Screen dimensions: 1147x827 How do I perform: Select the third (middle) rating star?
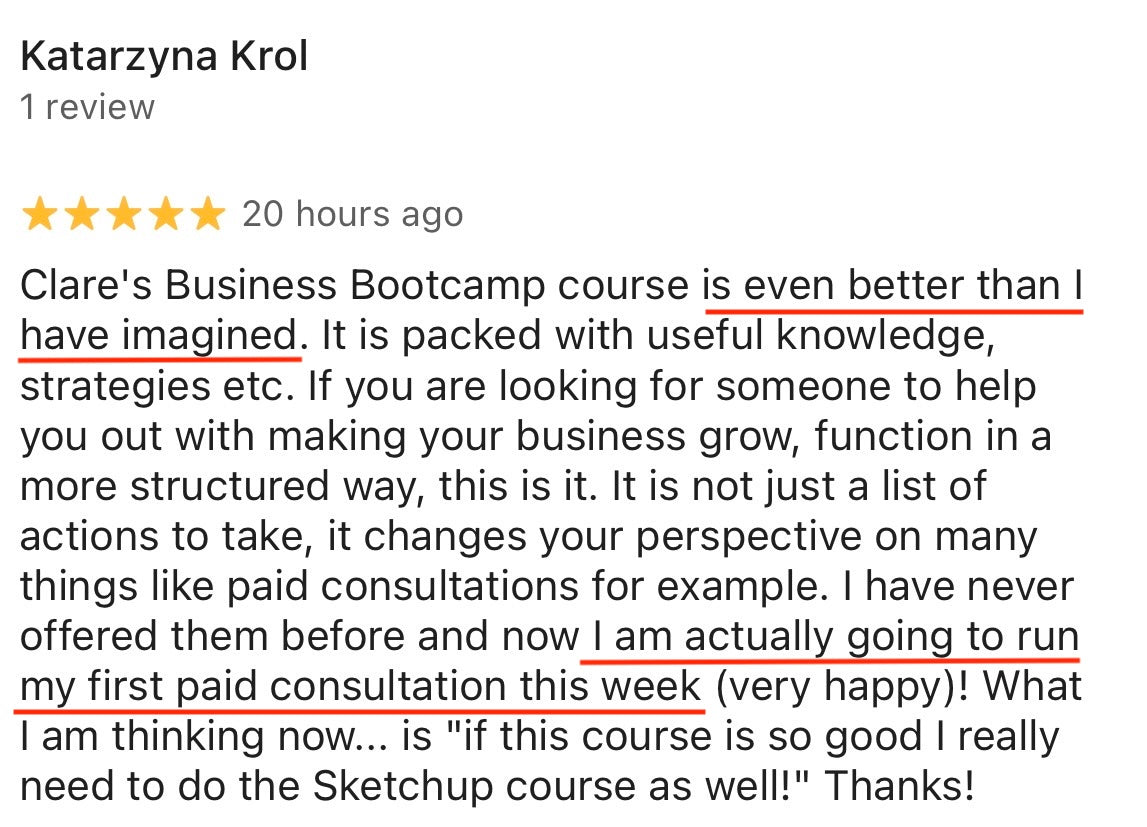tap(125, 214)
